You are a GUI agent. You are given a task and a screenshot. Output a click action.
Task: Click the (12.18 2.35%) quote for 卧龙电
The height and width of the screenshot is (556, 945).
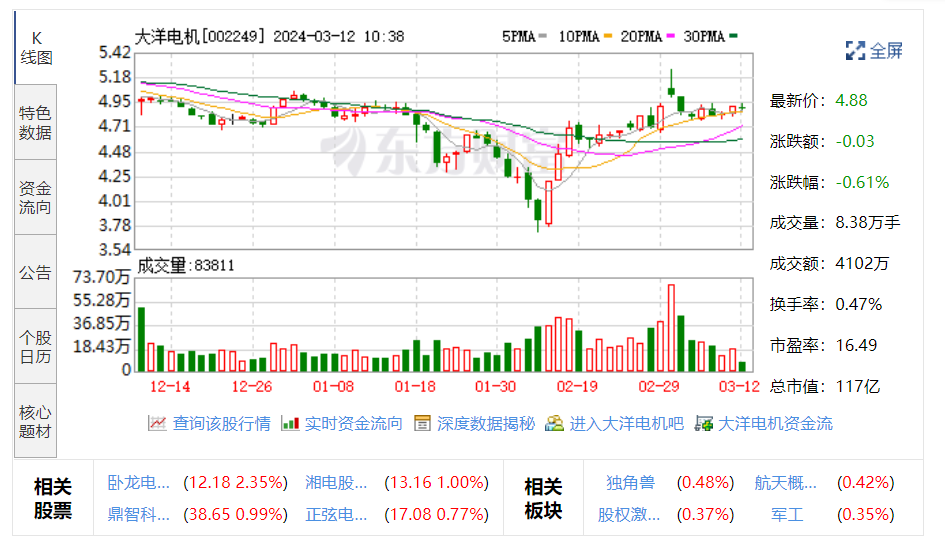click(236, 483)
